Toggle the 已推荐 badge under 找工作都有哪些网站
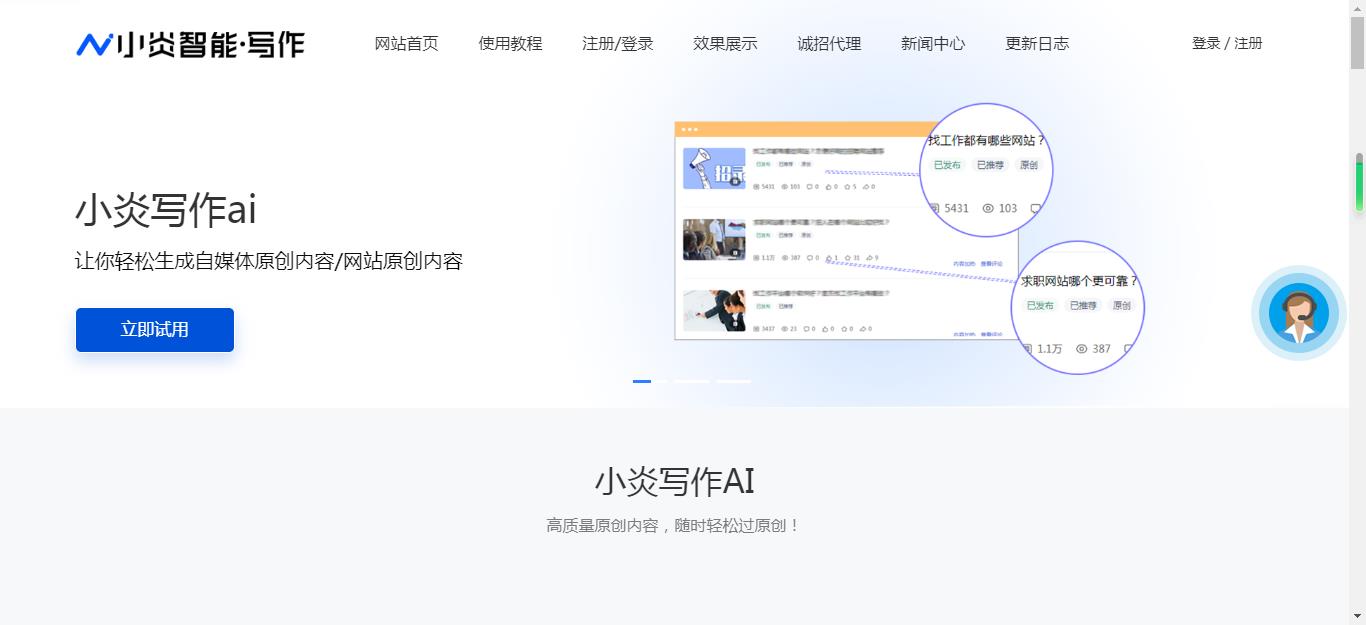 click(x=990, y=165)
